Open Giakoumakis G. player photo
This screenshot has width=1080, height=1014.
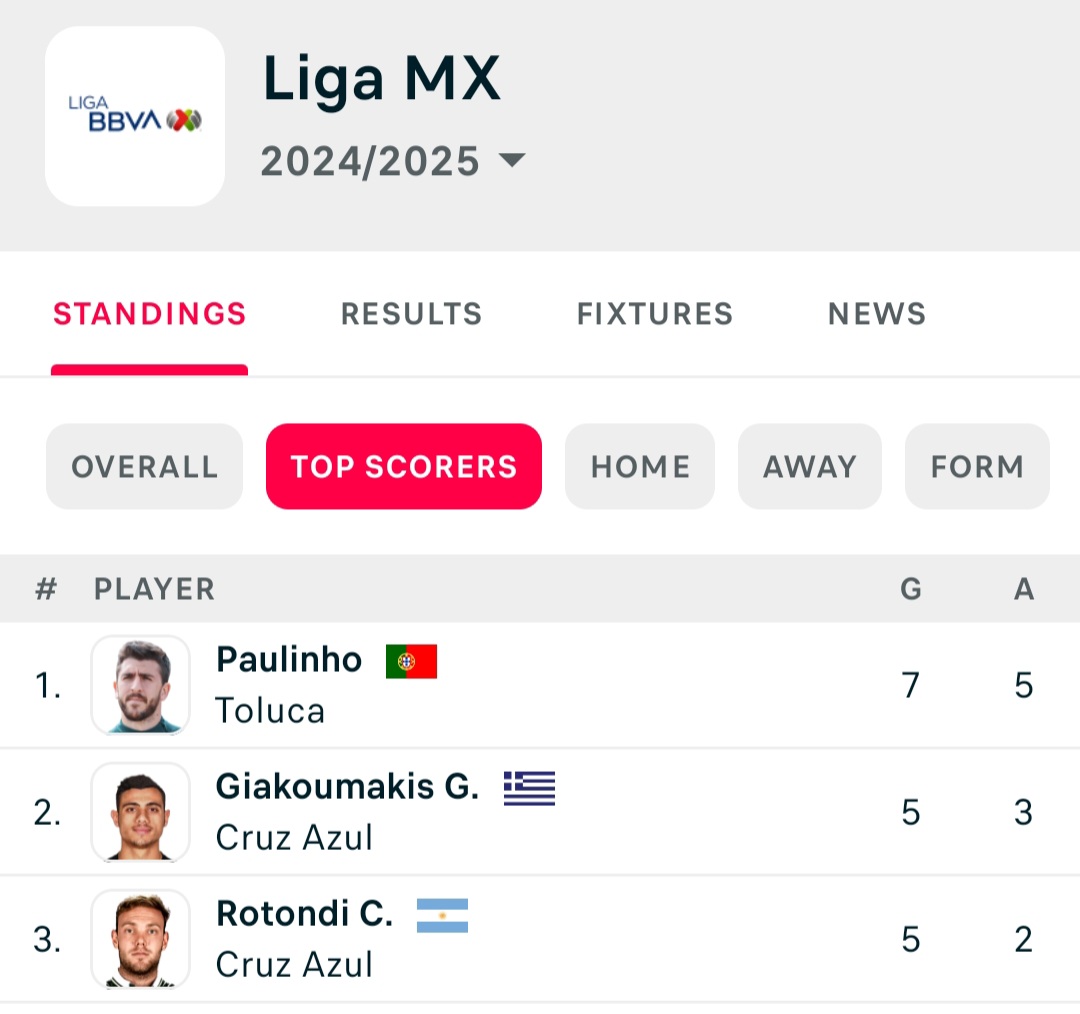(x=140, y=812)
